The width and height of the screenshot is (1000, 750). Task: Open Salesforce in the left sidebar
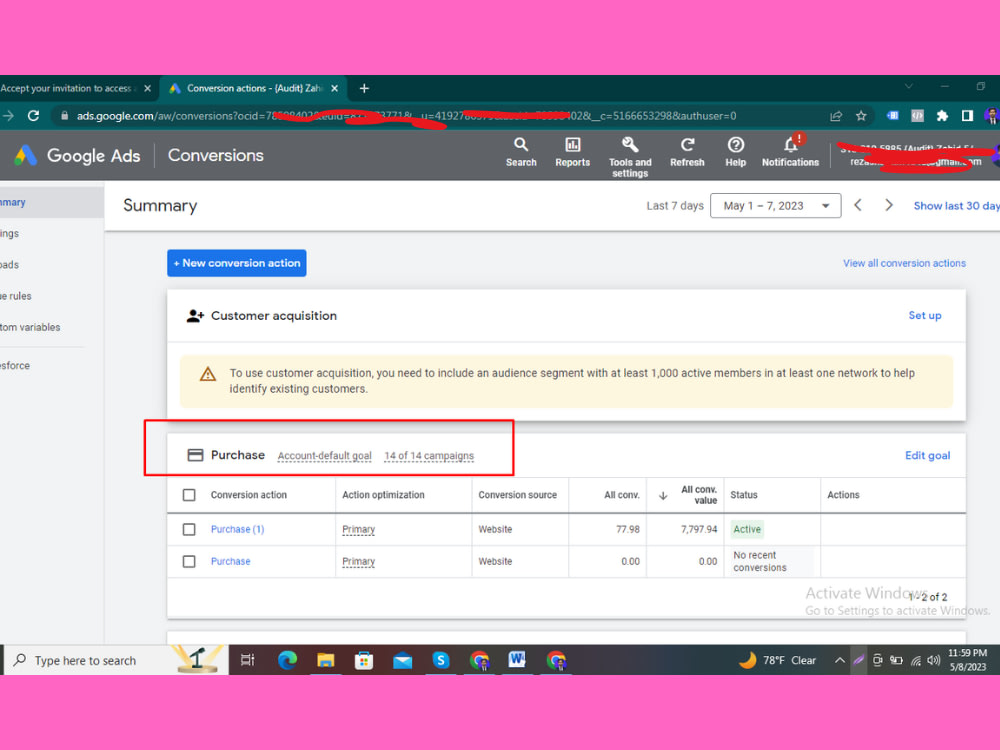pyautogui.click(x=15, y=365)
